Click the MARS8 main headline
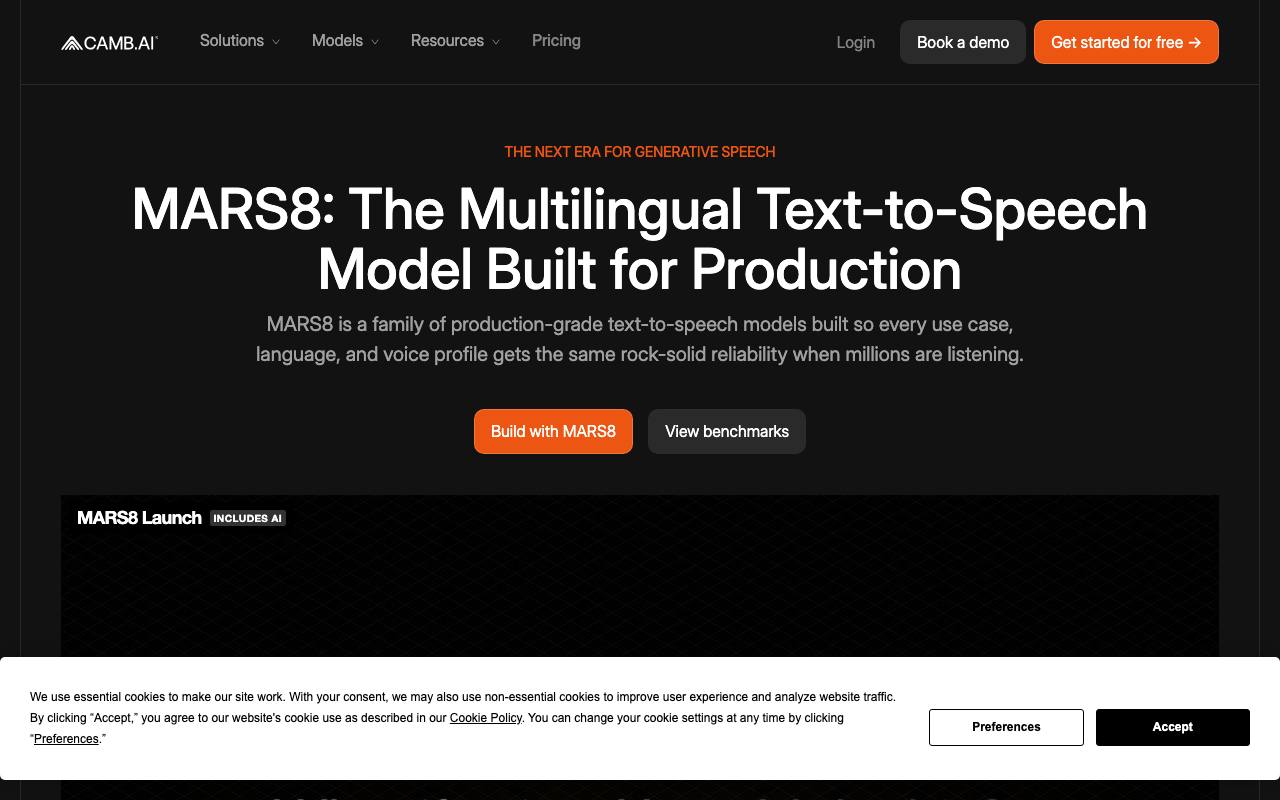1280x800 pixels. pos(640,239)
